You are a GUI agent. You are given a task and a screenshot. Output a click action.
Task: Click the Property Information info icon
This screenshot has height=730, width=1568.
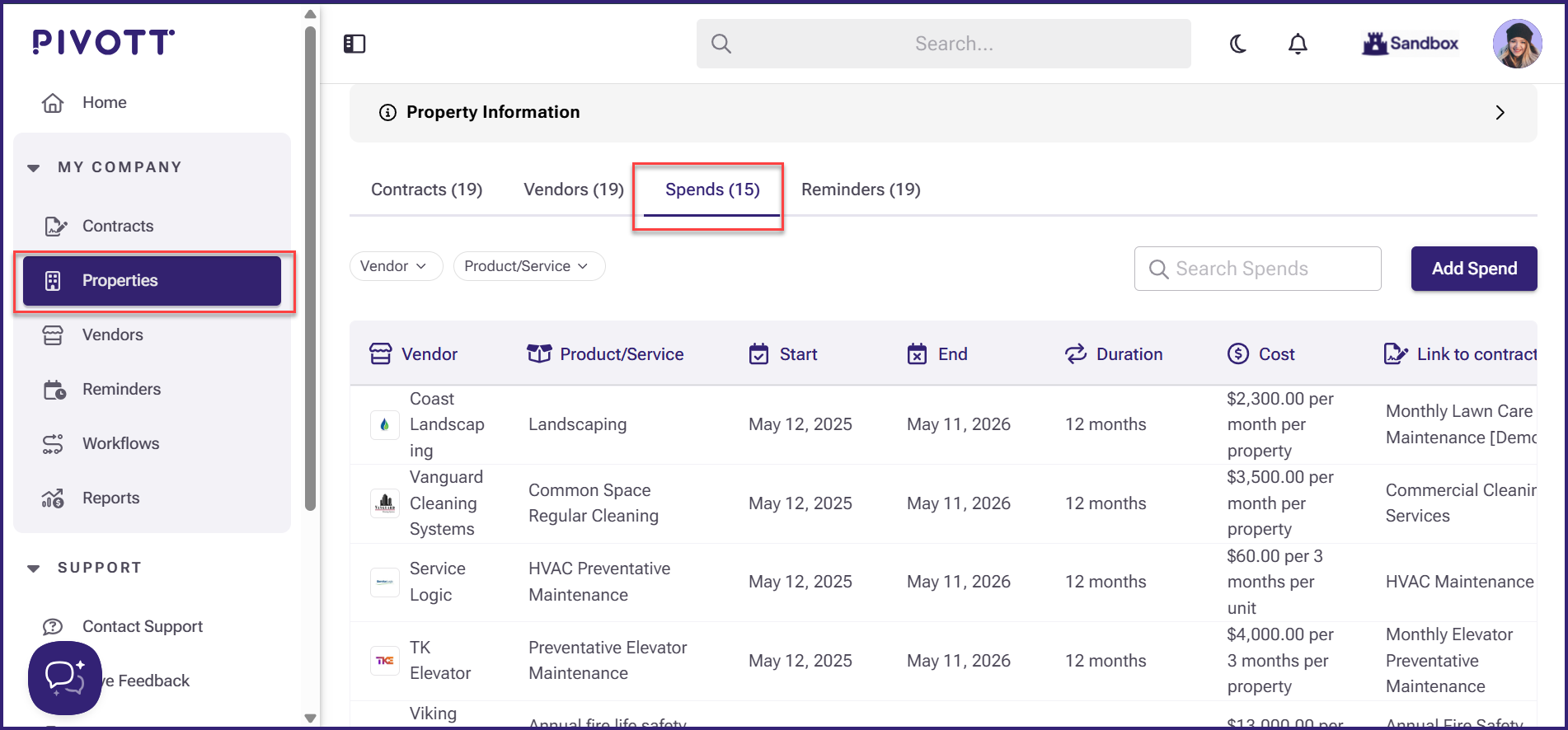pyautogui.click(x=387, y=113)
